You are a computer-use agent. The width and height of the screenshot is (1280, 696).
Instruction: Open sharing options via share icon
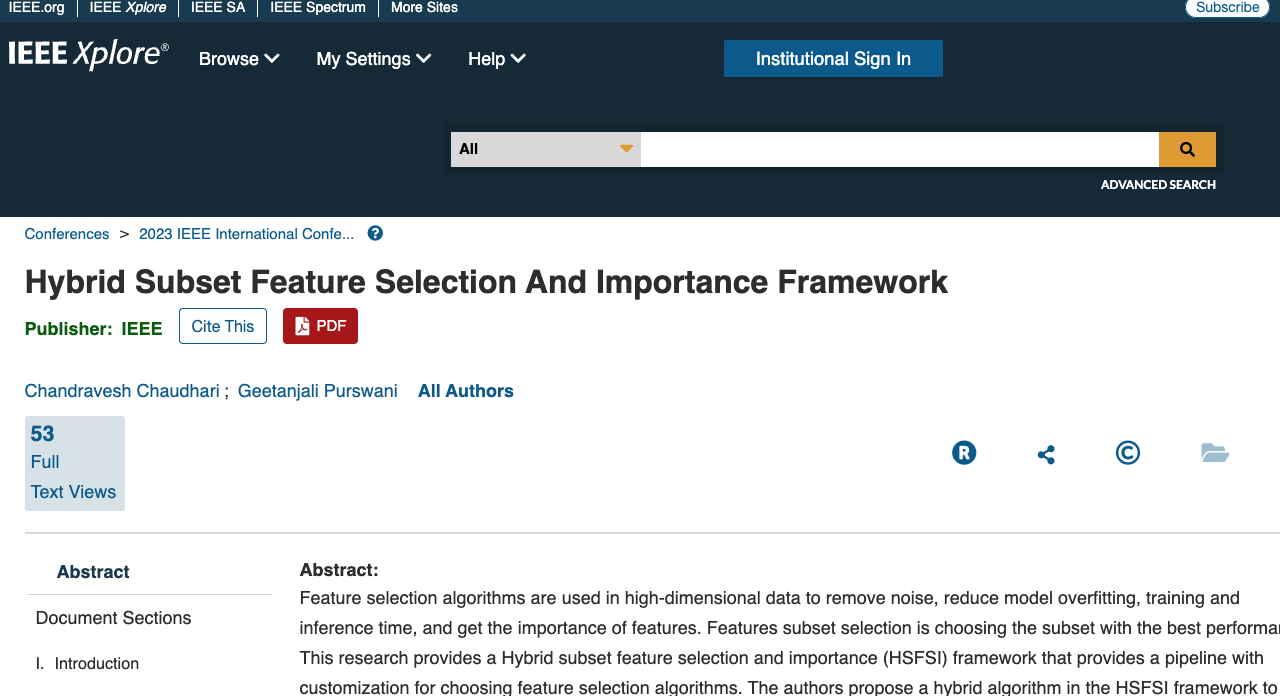(x=1046, y=453)
